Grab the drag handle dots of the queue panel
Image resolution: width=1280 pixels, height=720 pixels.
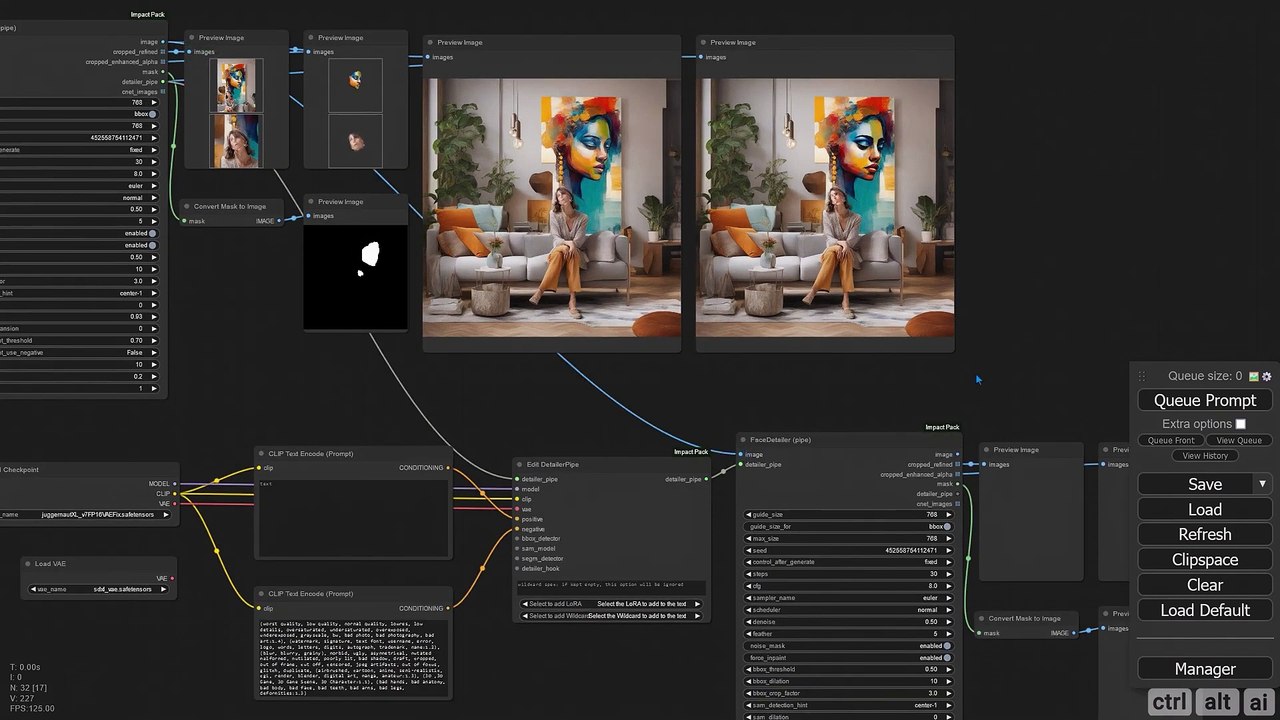click(1142, 376)
